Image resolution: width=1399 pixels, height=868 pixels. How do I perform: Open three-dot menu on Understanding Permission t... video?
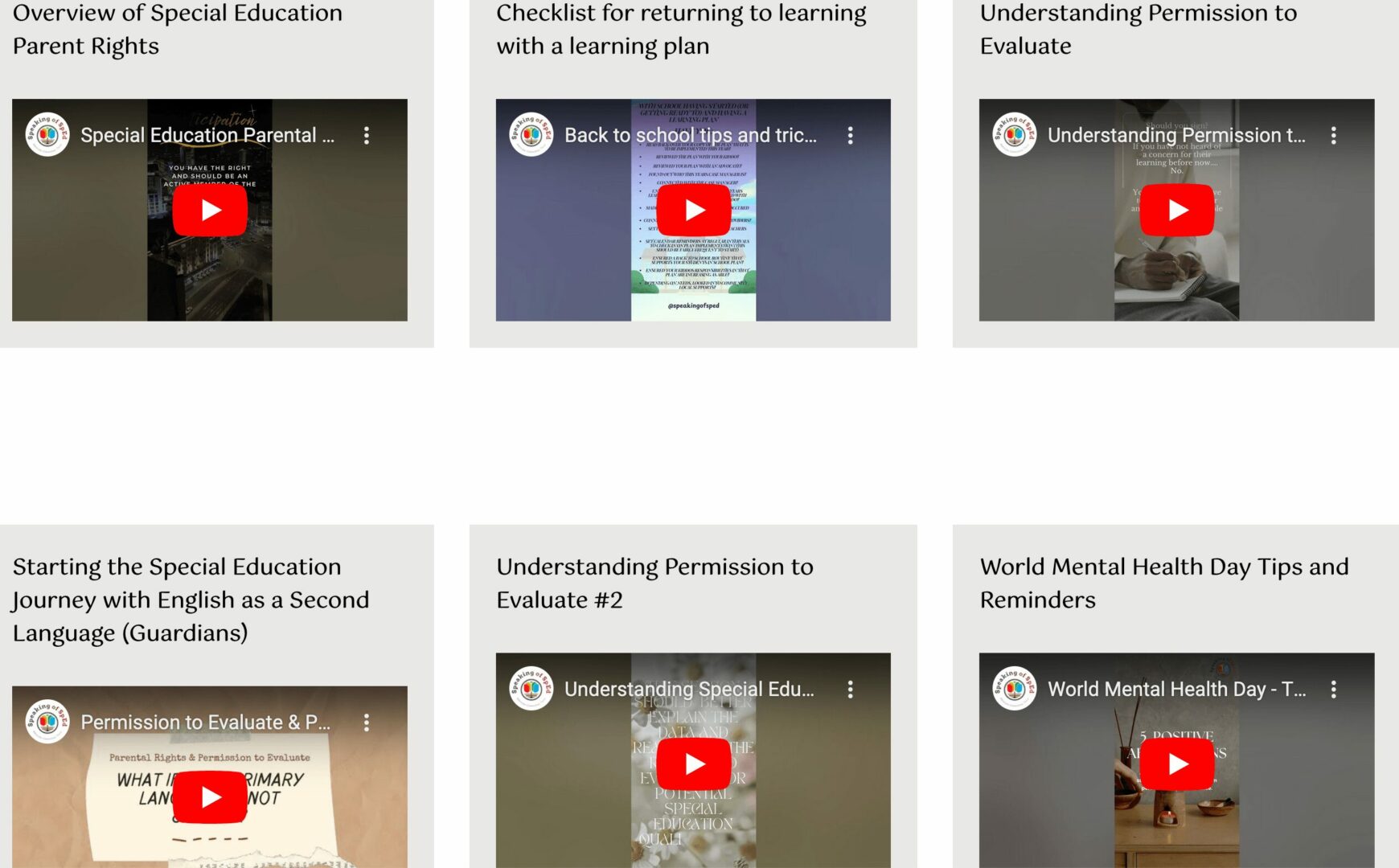tap(1333, 135)
